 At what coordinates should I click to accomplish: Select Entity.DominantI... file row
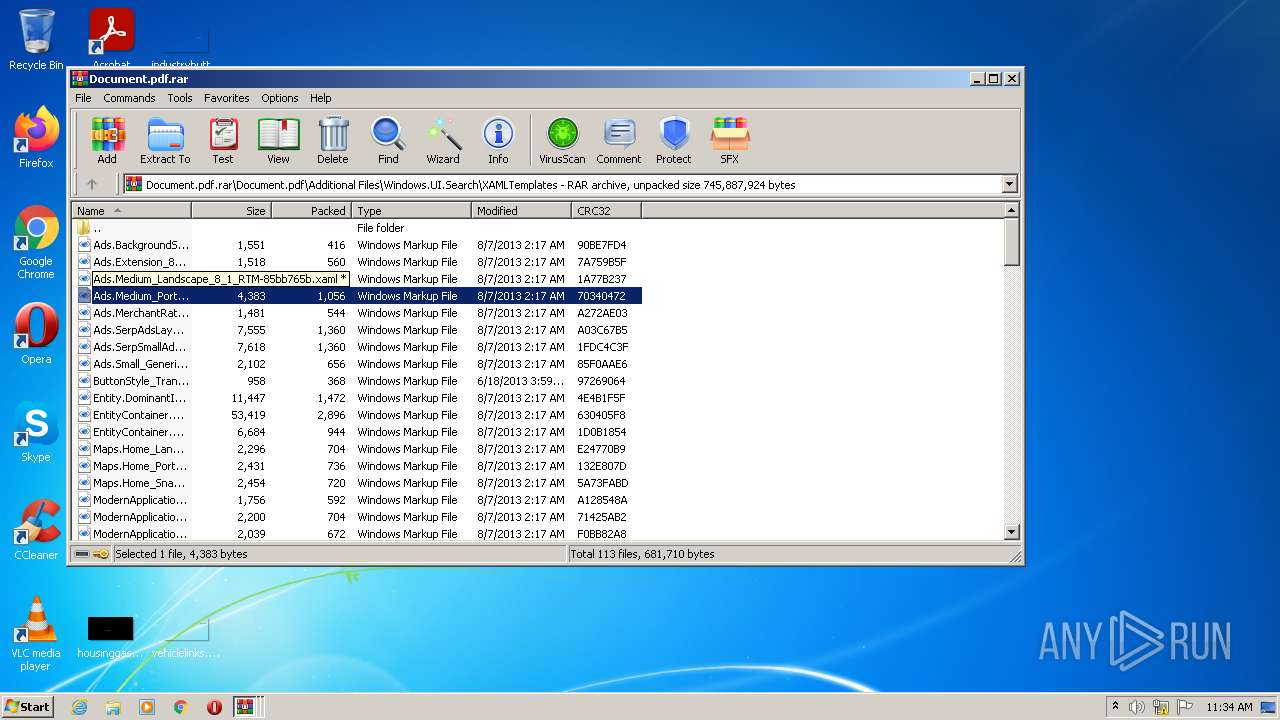click(x=357, y=398)
